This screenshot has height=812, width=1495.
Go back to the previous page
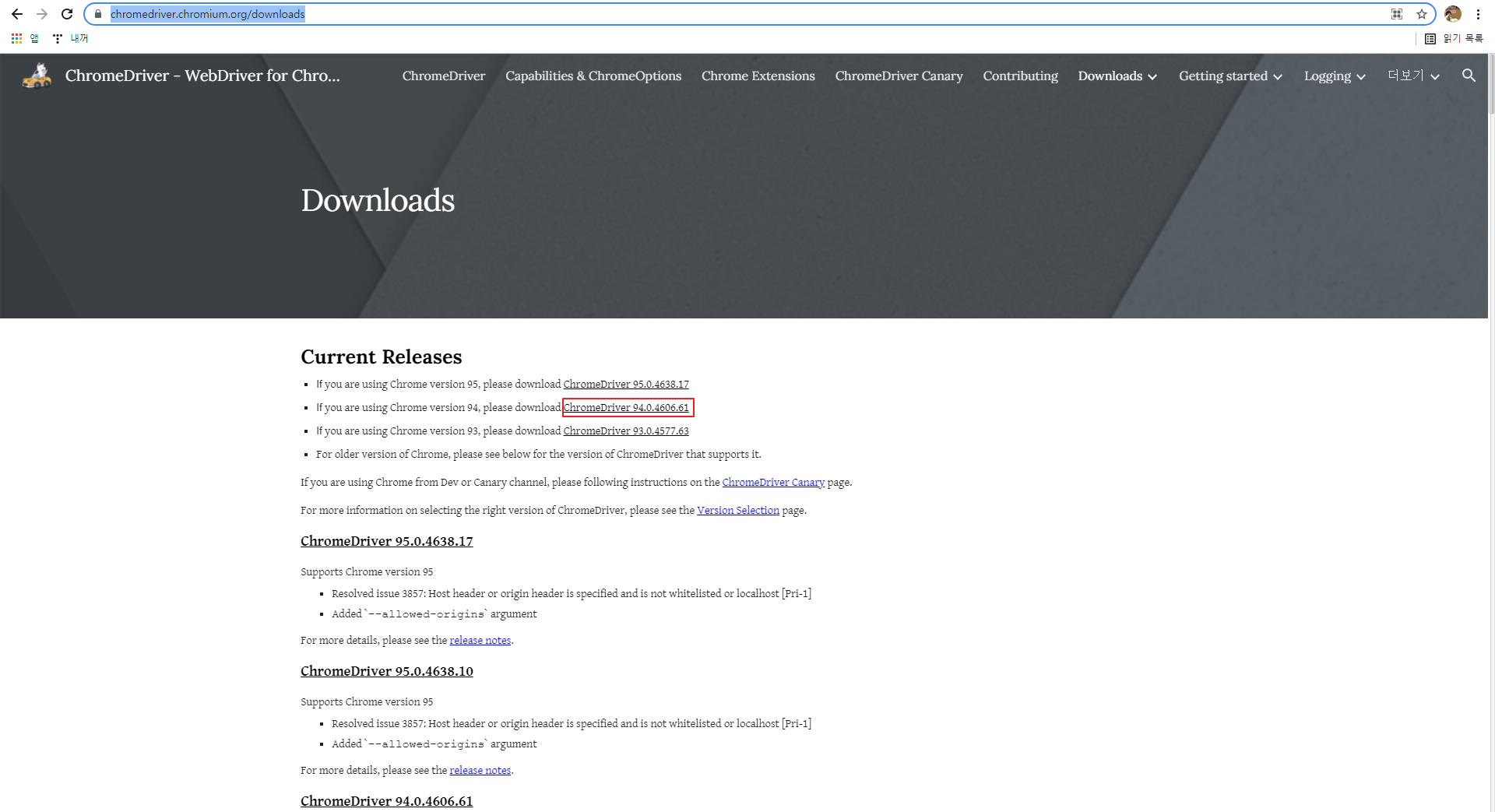point(17,14)
